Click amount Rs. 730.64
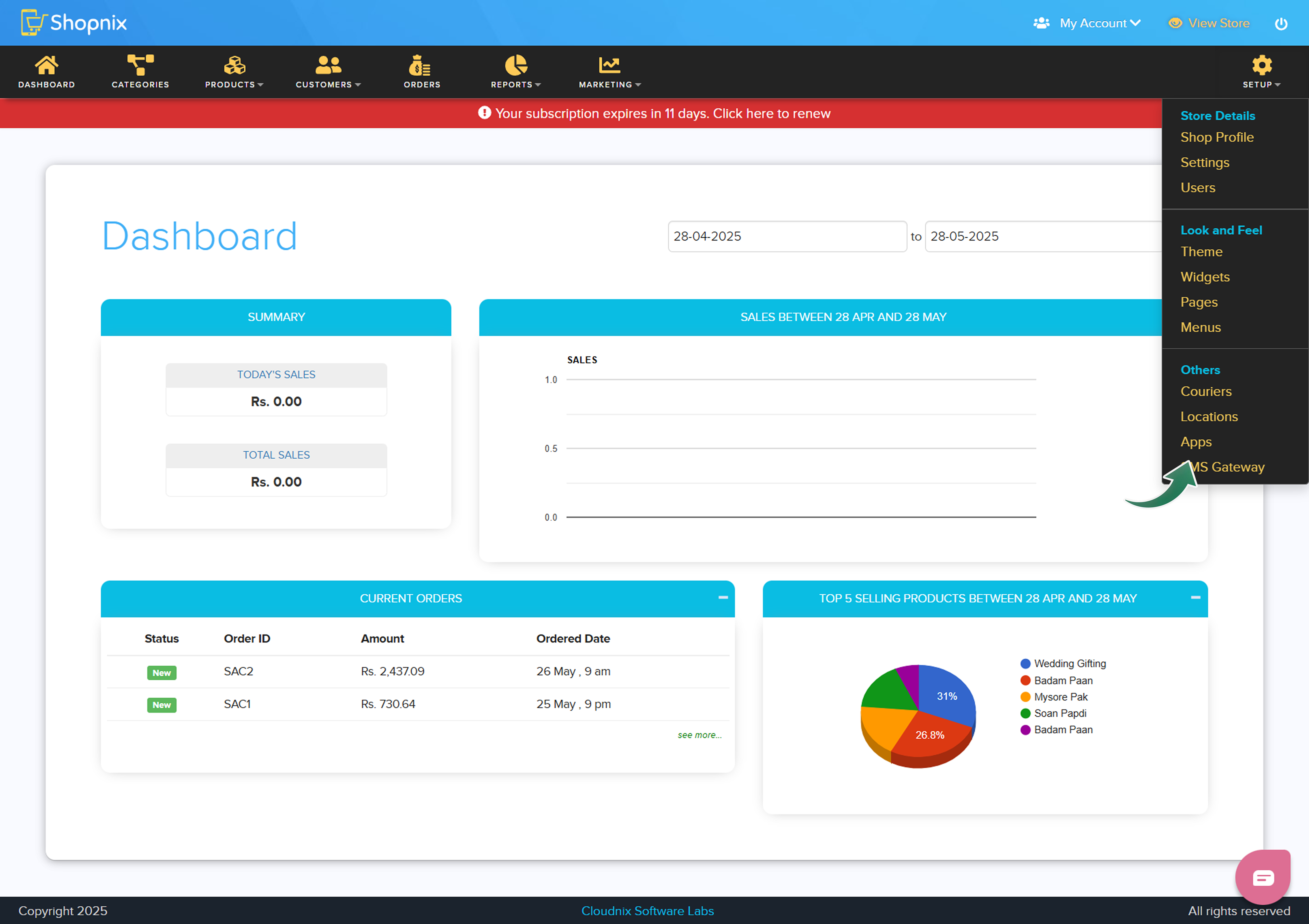 click(x=388, y=704)
